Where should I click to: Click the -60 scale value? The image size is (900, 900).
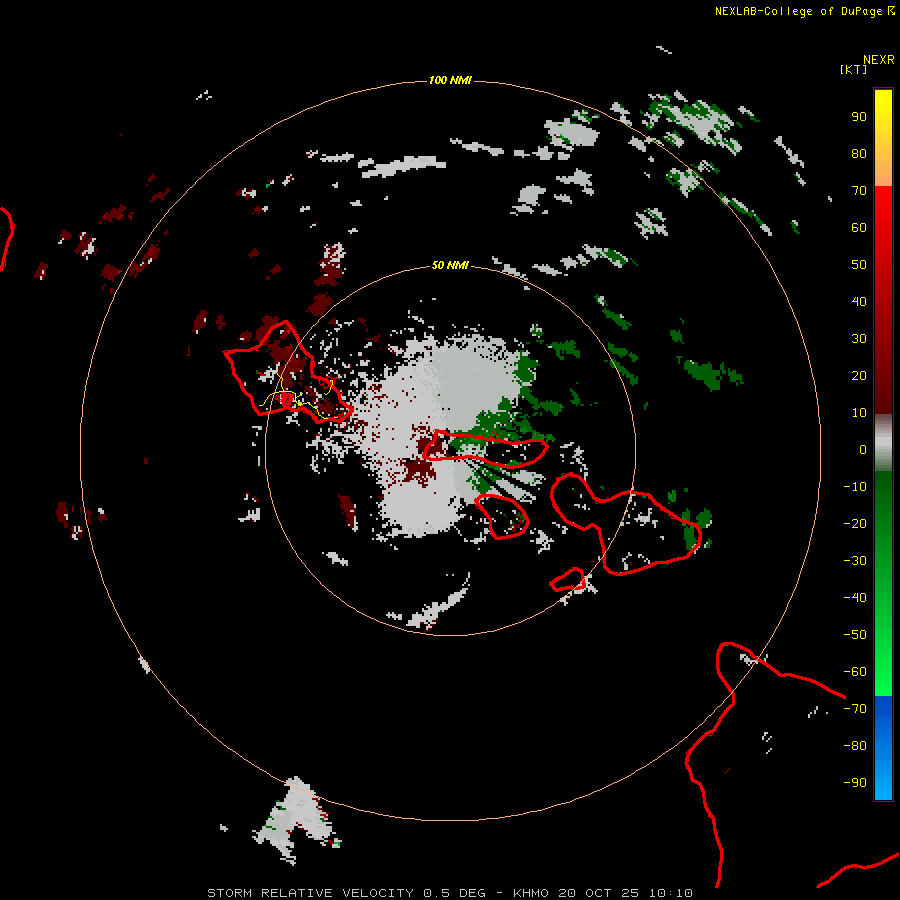(855, 672)
